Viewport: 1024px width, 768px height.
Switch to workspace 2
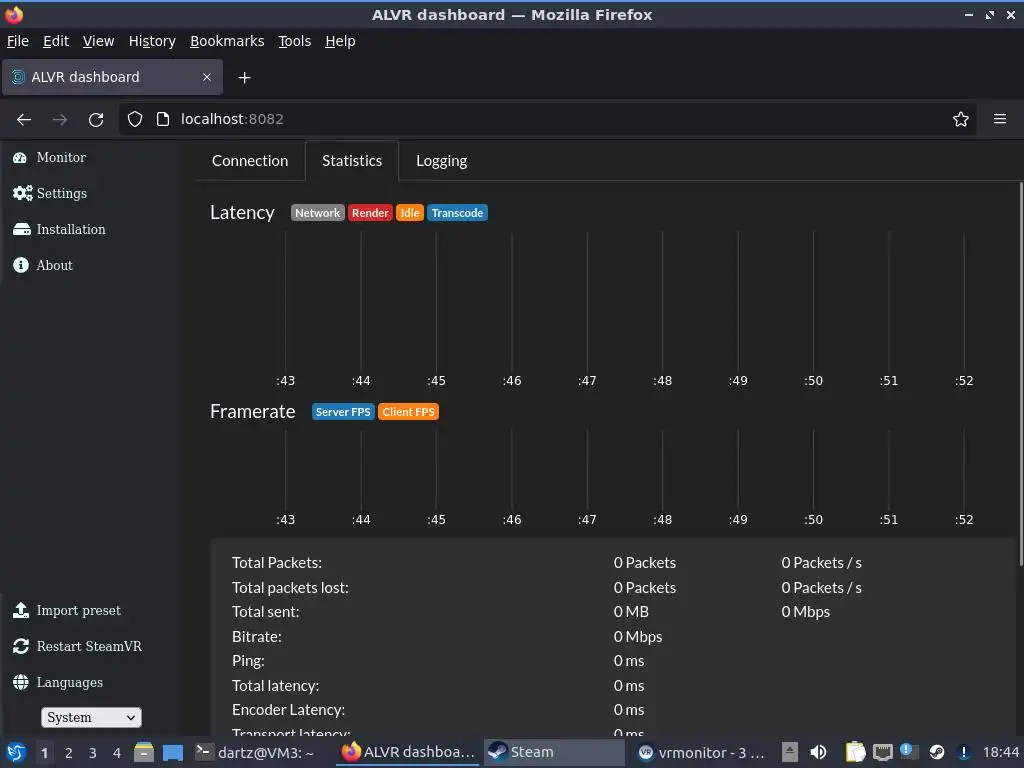68,753
